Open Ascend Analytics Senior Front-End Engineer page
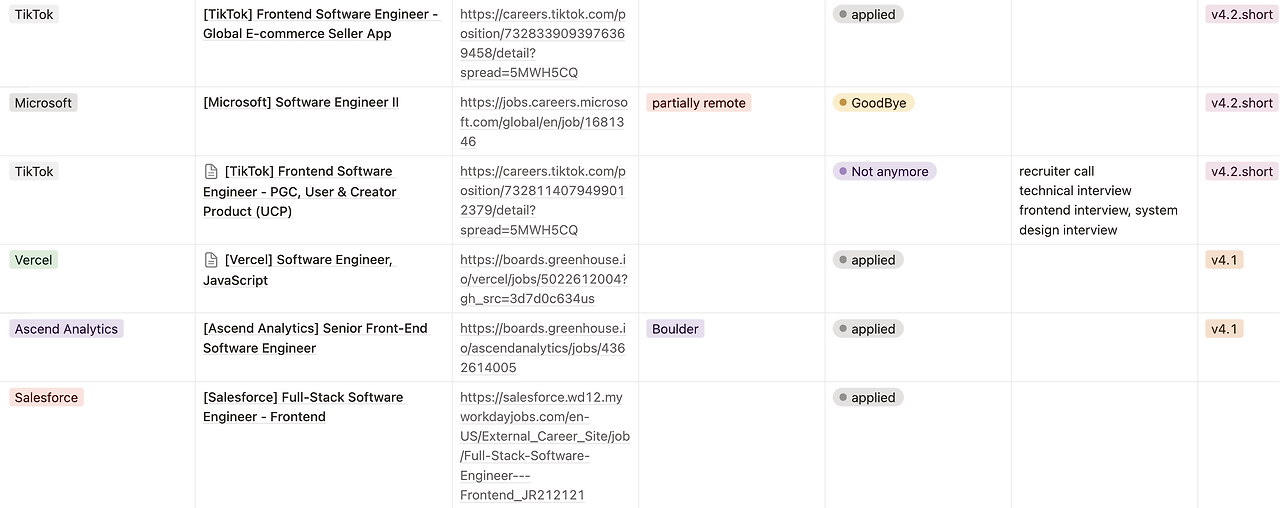Viewport: 1280px width, 508px height. click(x=315, y=338)
